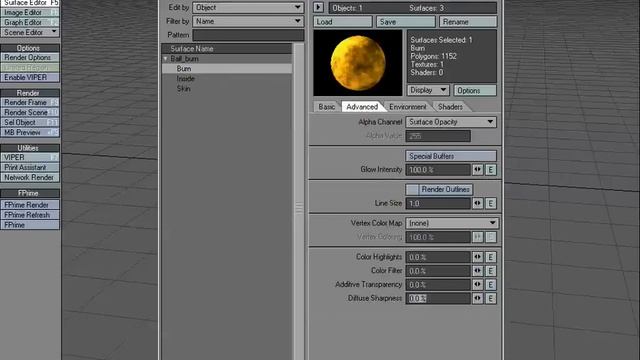This screenshot has width=640, height=360.
Task: Click FPrime Render button
Action: 30,205
